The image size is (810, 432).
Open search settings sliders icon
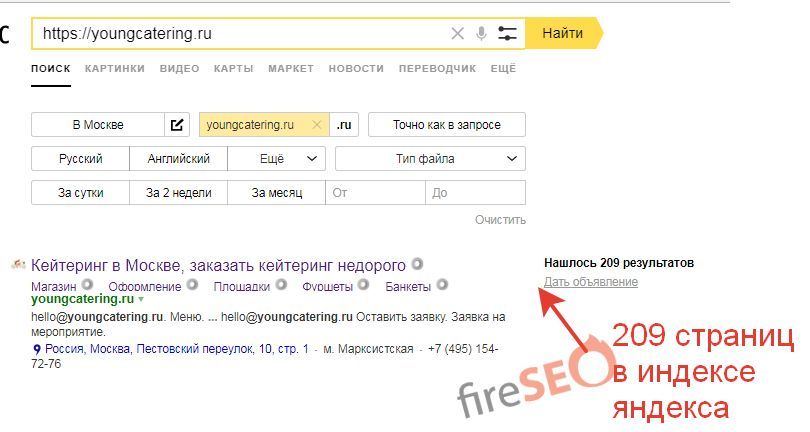[507, 34]
